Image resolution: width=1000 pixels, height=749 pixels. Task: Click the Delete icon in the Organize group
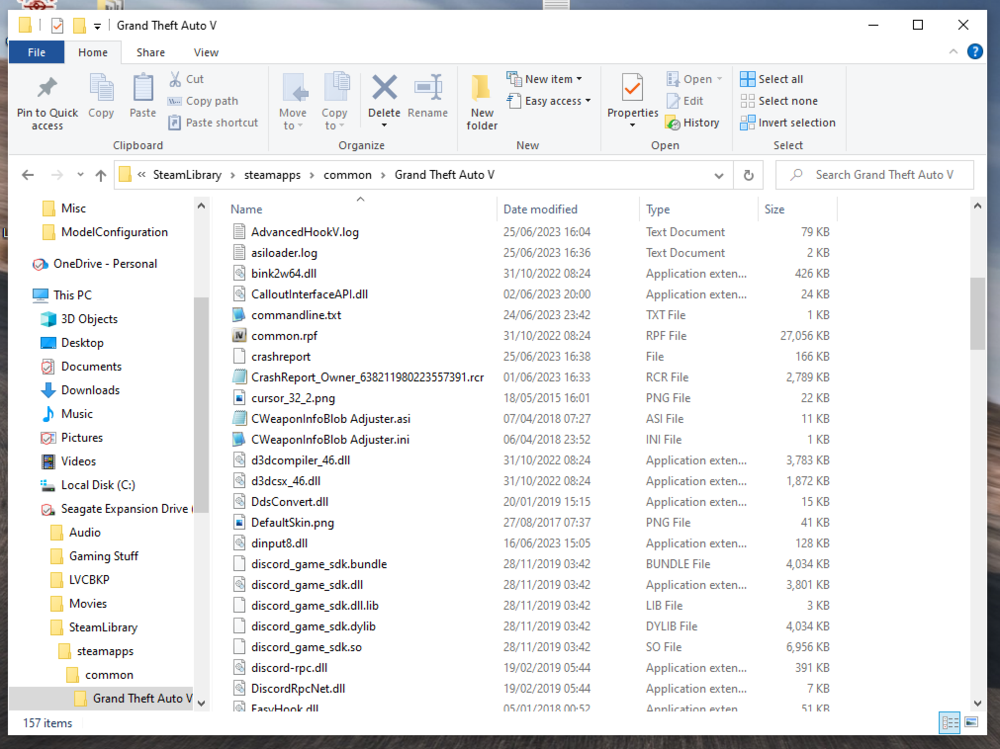tap(384, 97)
